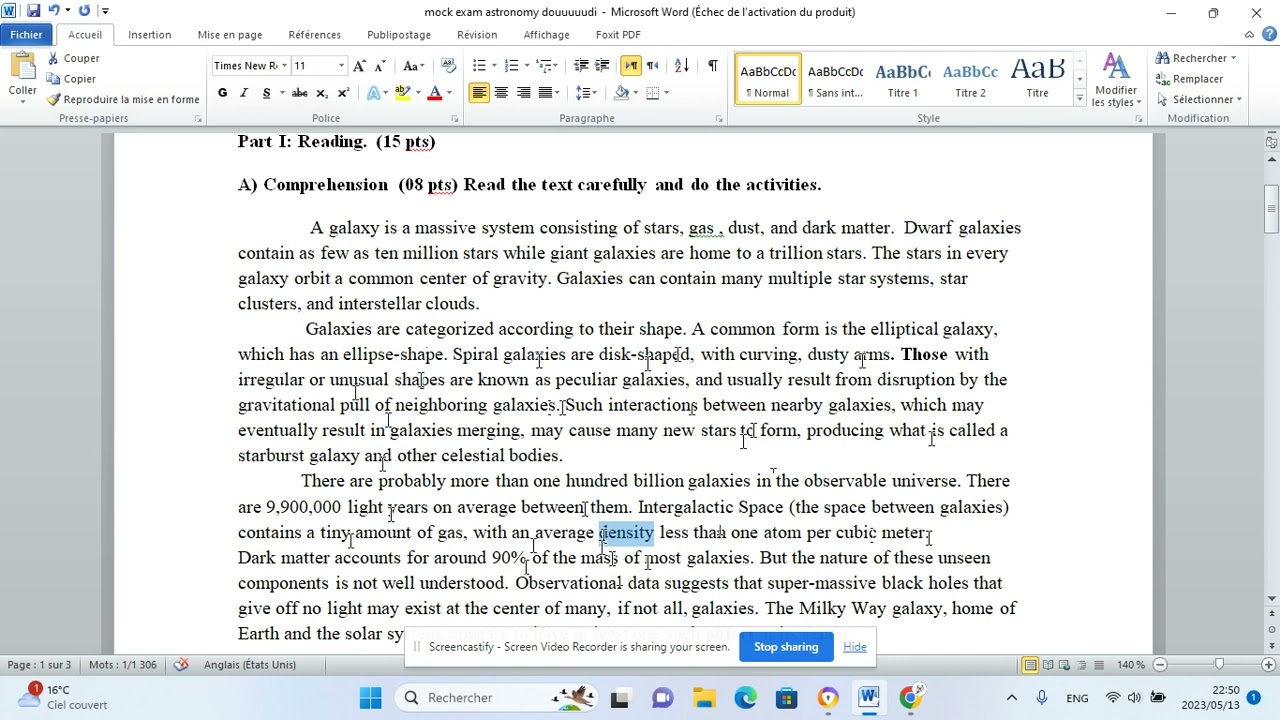The width and height of the screenshot is (1280, 720).
Task: Toggle subscript formatting
Action: (321, 93)
